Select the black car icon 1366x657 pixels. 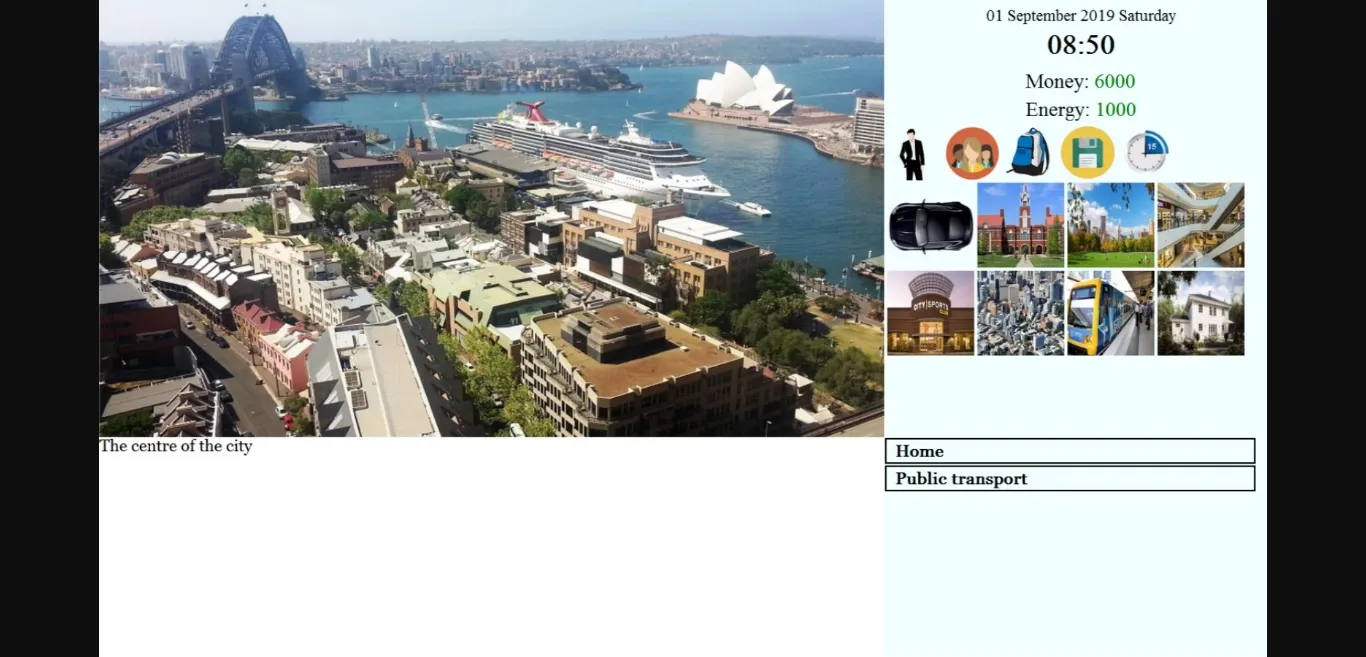tap(931, 225)
